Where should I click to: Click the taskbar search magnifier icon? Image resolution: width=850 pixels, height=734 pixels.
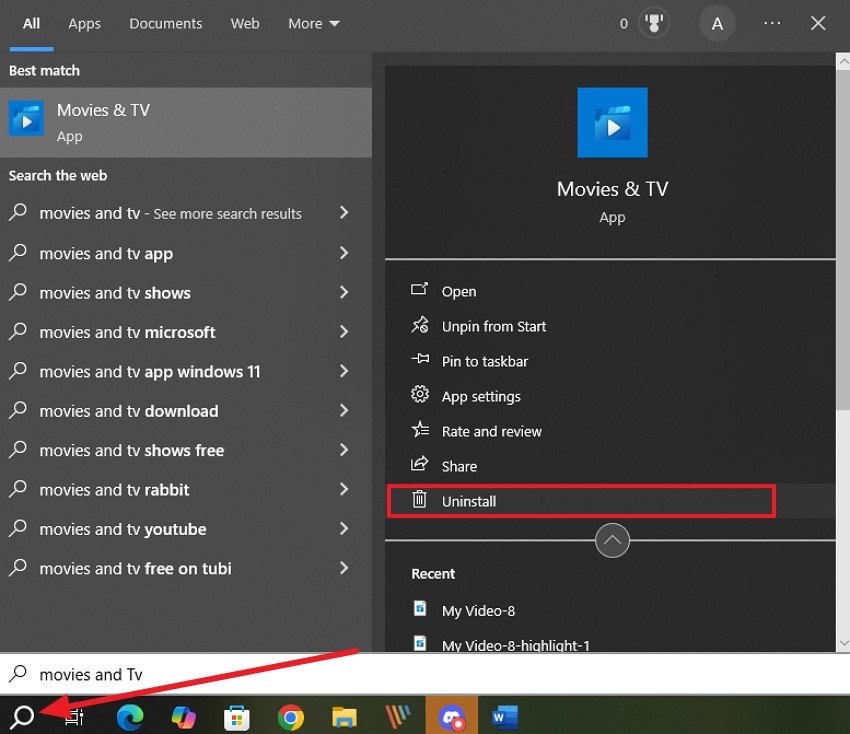(23, 716)
